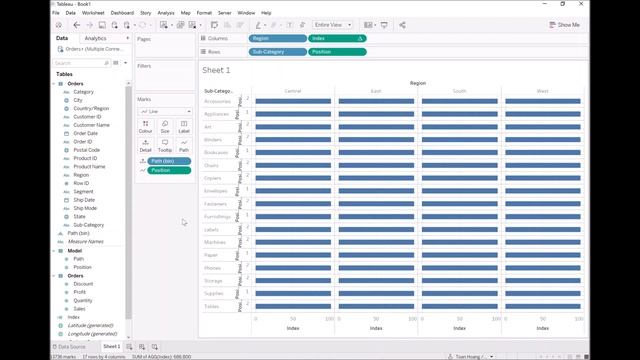Switch to the Analytics tab
The width and height of the screenshot is (640, 360).
coord(96,38)
